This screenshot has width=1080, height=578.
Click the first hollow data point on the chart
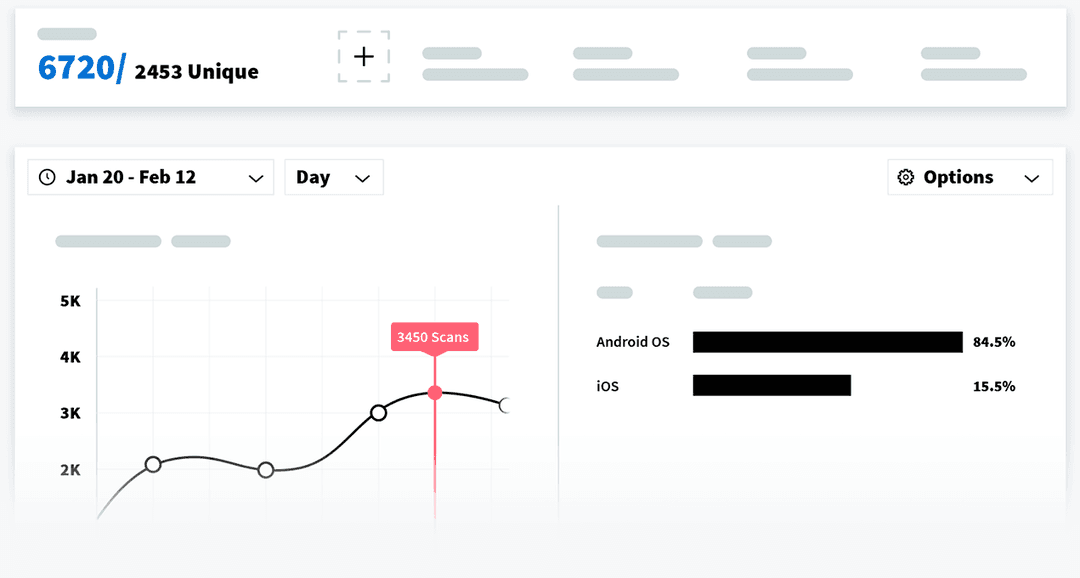pos(152,464)
